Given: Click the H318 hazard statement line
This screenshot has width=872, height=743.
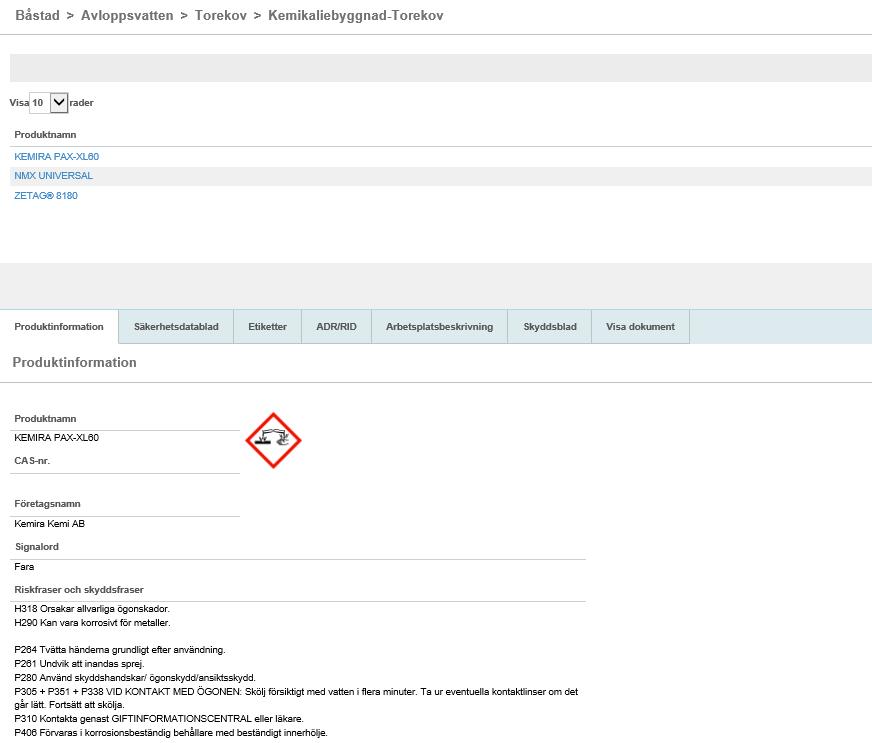Looking at the screenshot, I should pos(92,609).
